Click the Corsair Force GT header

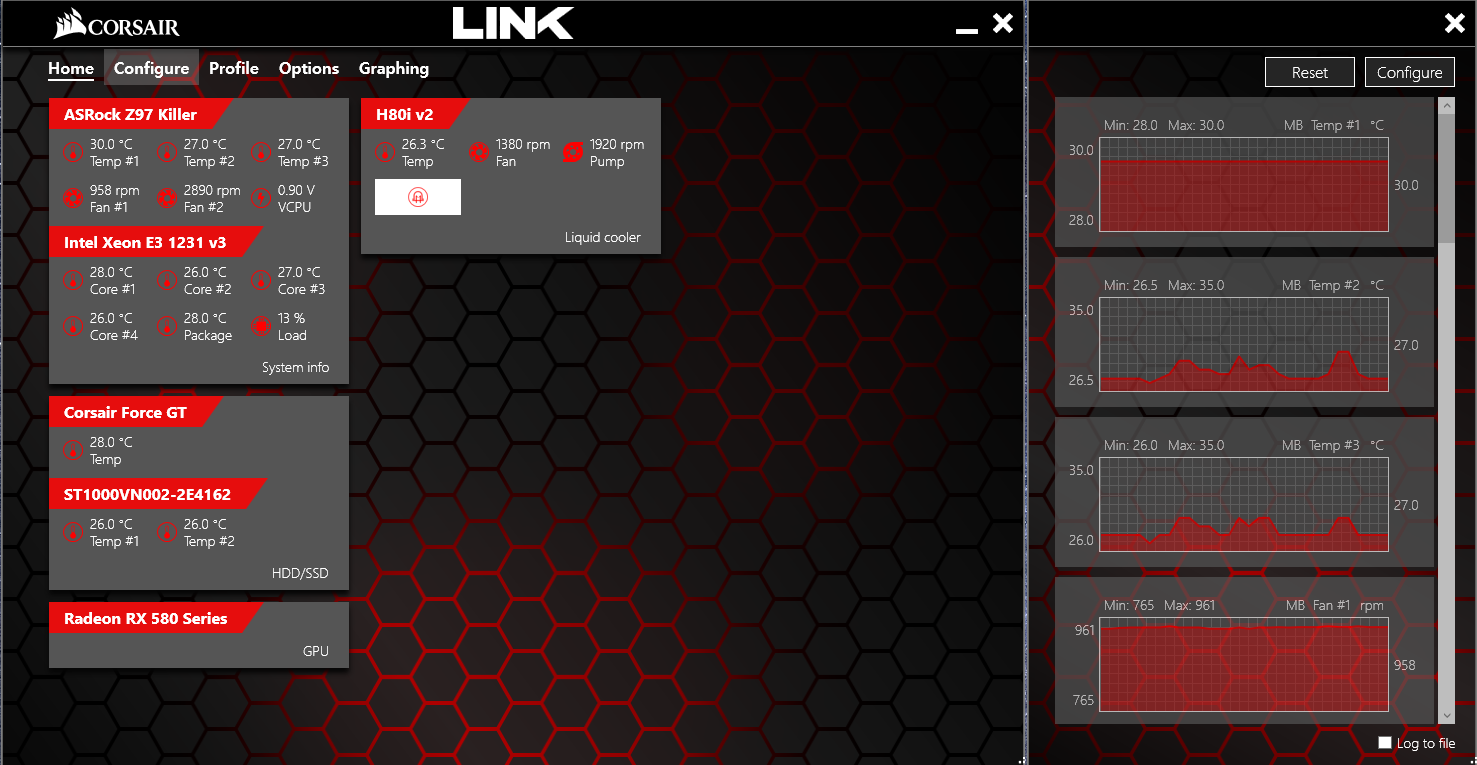pyautogui.click(x=136, y=412)
